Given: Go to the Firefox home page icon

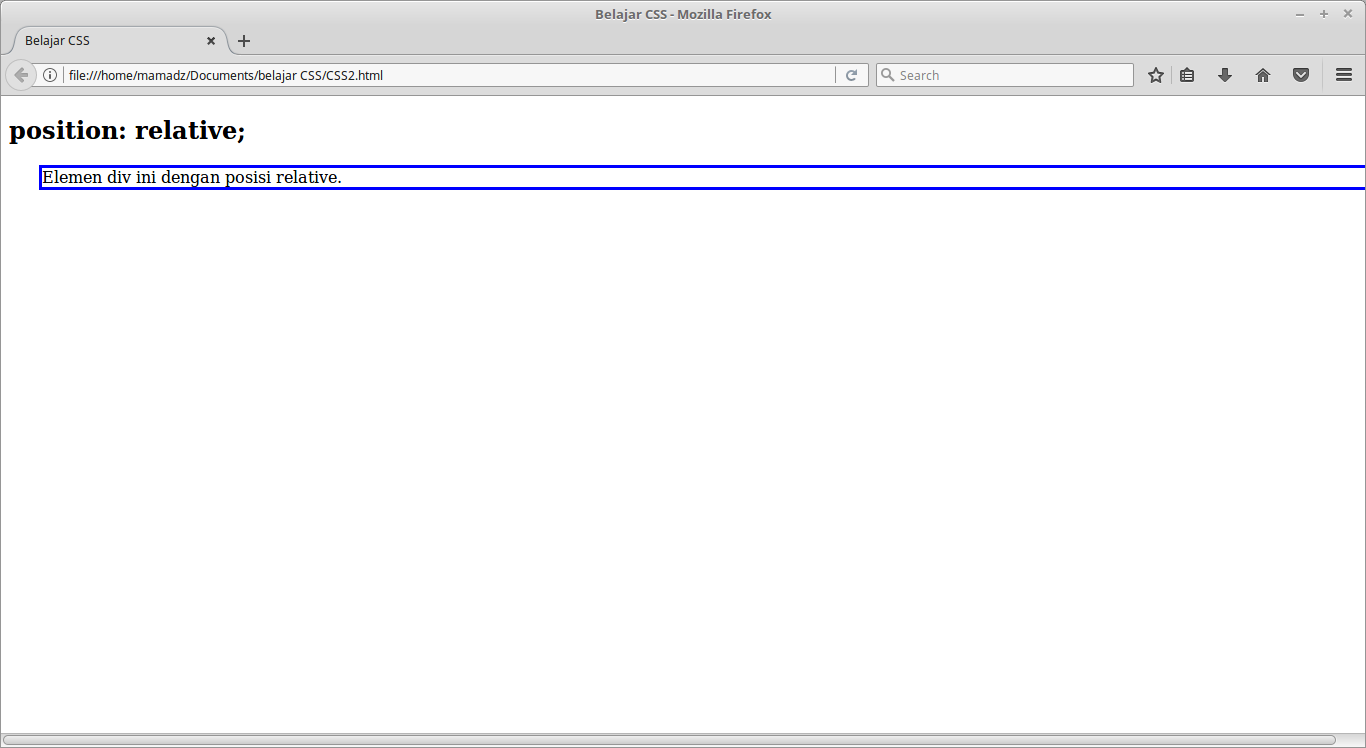Looking at the screenshot, I should pos(1263,75).
